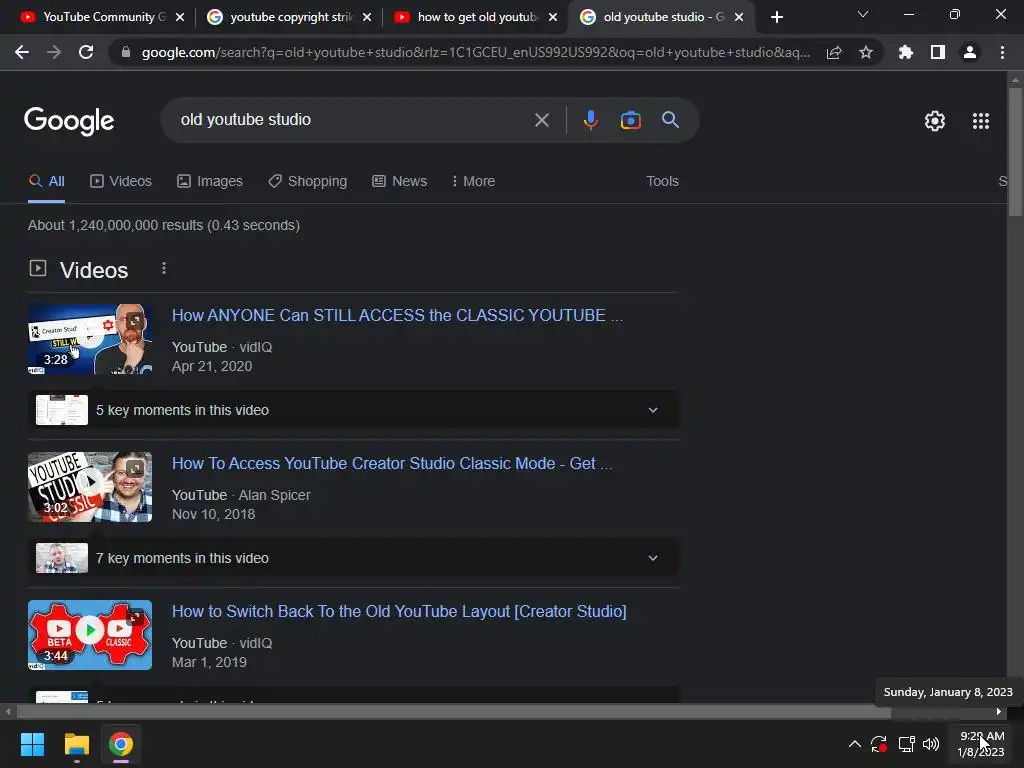Viewport: 1024px width, 768px height.
Task: Open the Extensions puzzle icon
Action: click(x=905, y=52)
